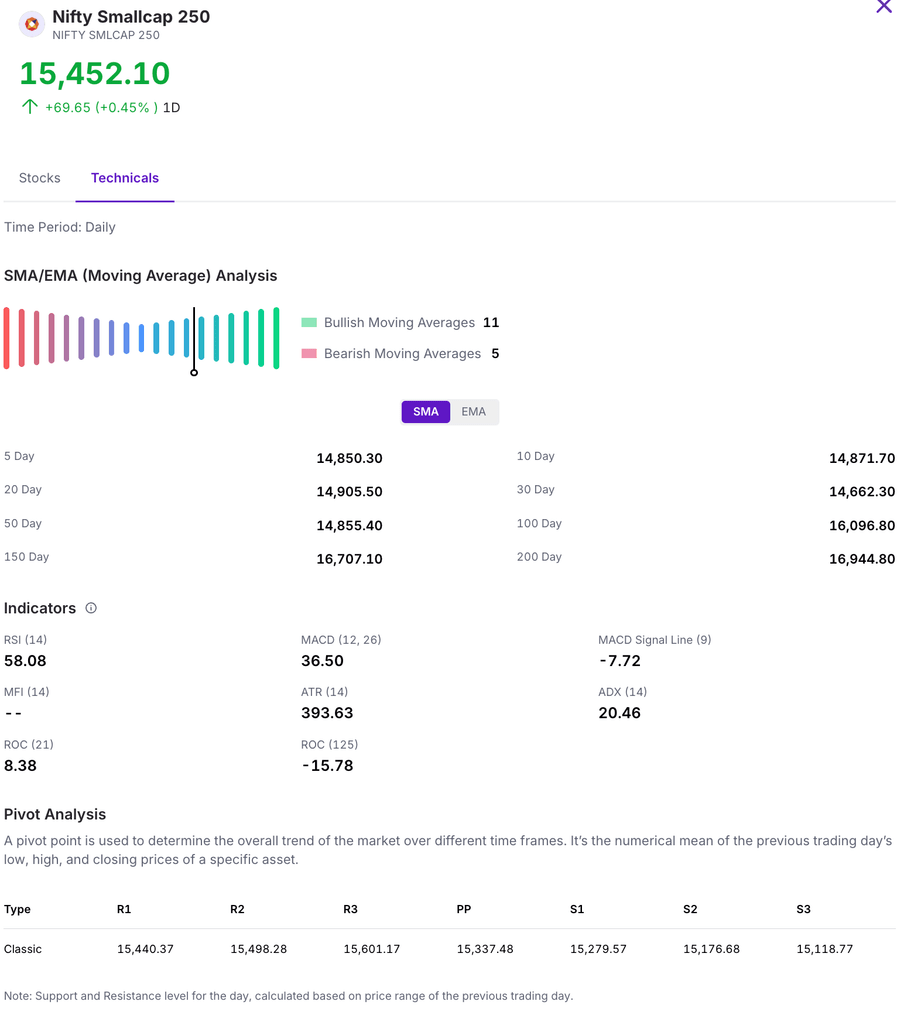
Task: Click the black marker on the moving average gauge
Action: coord(194,371)
